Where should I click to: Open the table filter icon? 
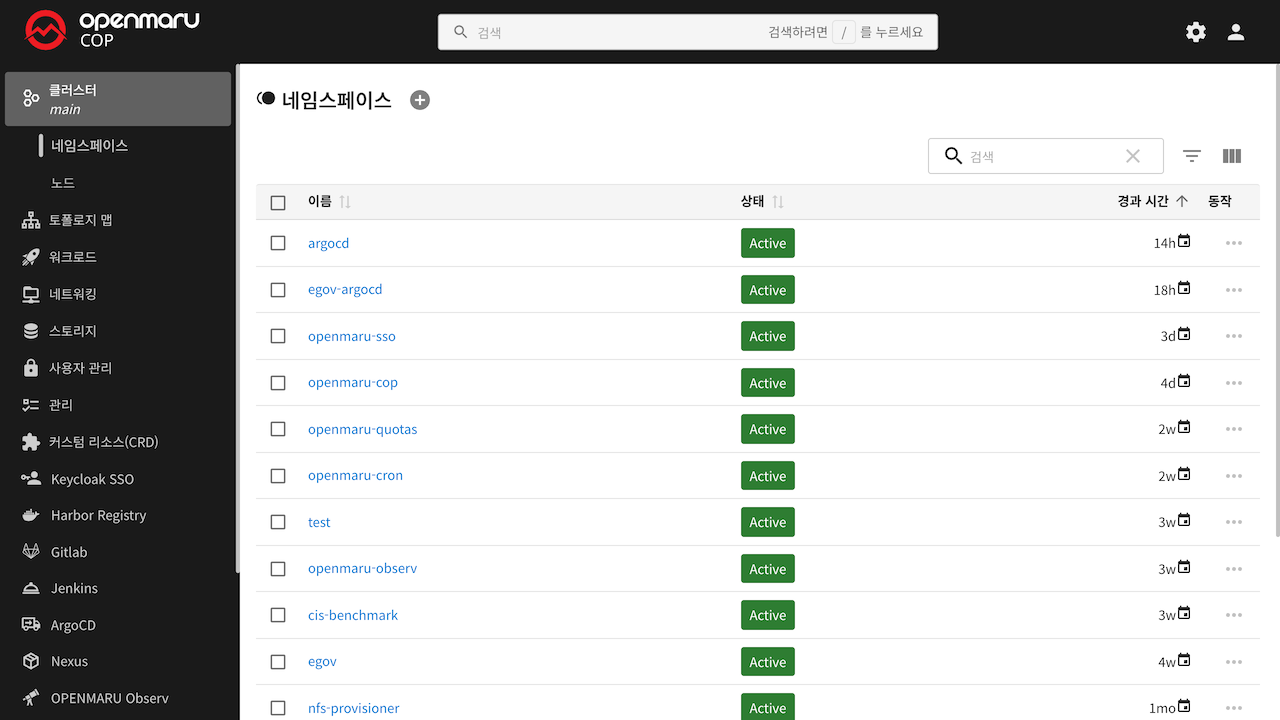click(1191, 156)
